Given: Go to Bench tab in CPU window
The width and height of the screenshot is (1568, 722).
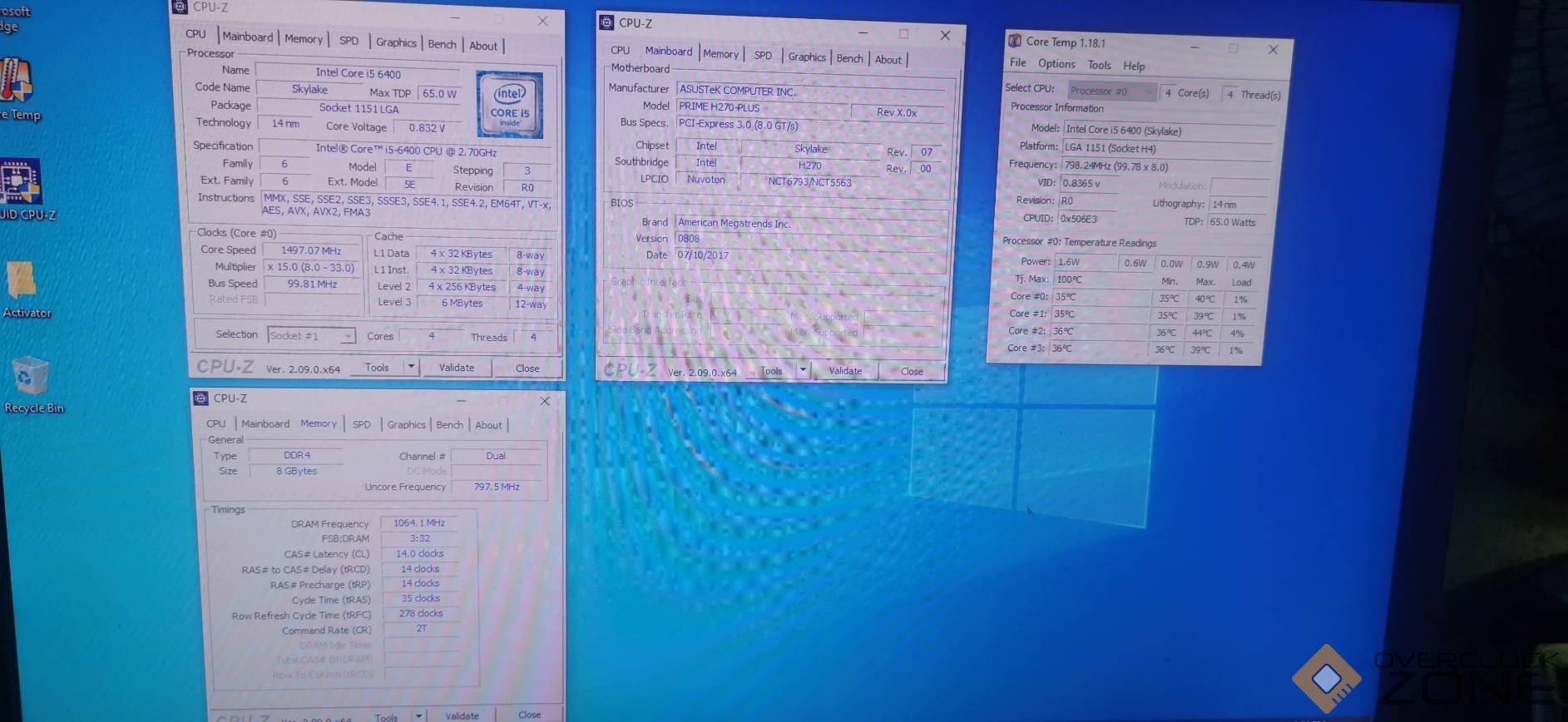Looking at the screenshot, I should coord(442,44).
